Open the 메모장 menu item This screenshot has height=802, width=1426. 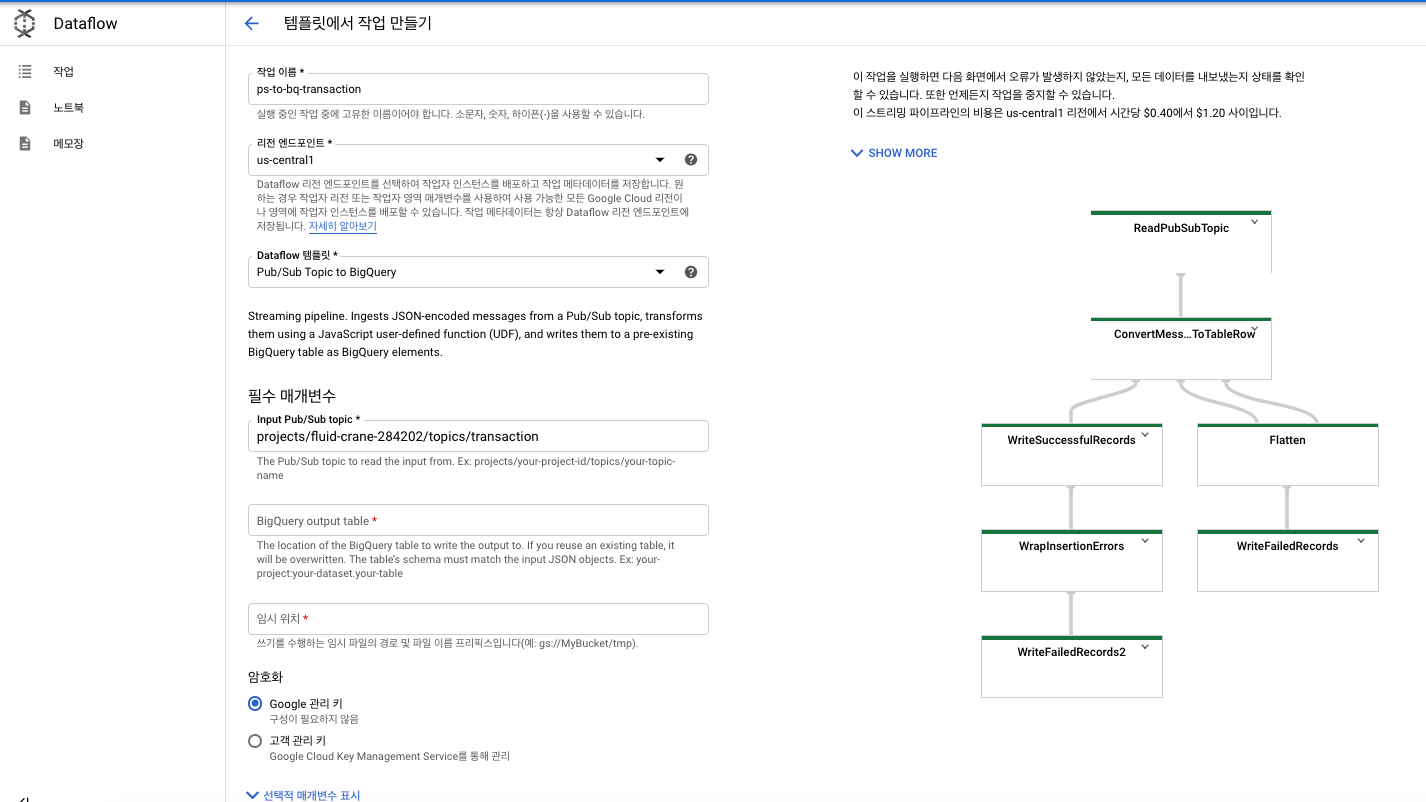click(x=68, y=143)
